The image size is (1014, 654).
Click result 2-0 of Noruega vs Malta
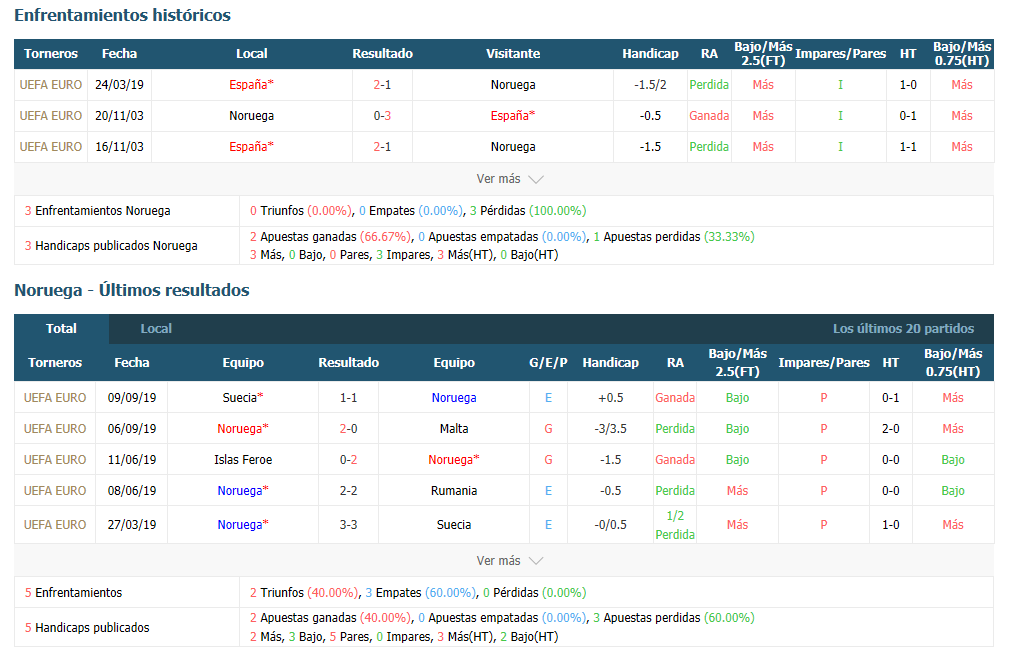349,429
